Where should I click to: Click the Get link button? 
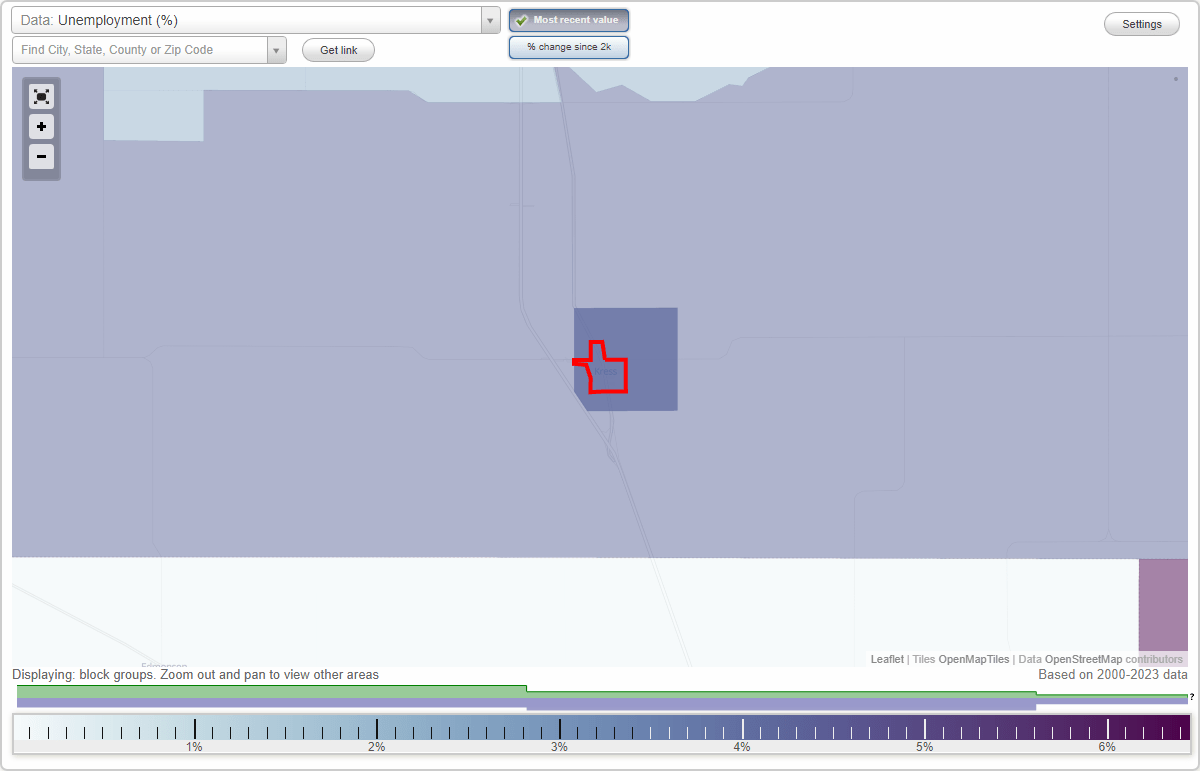click(338, 50)
